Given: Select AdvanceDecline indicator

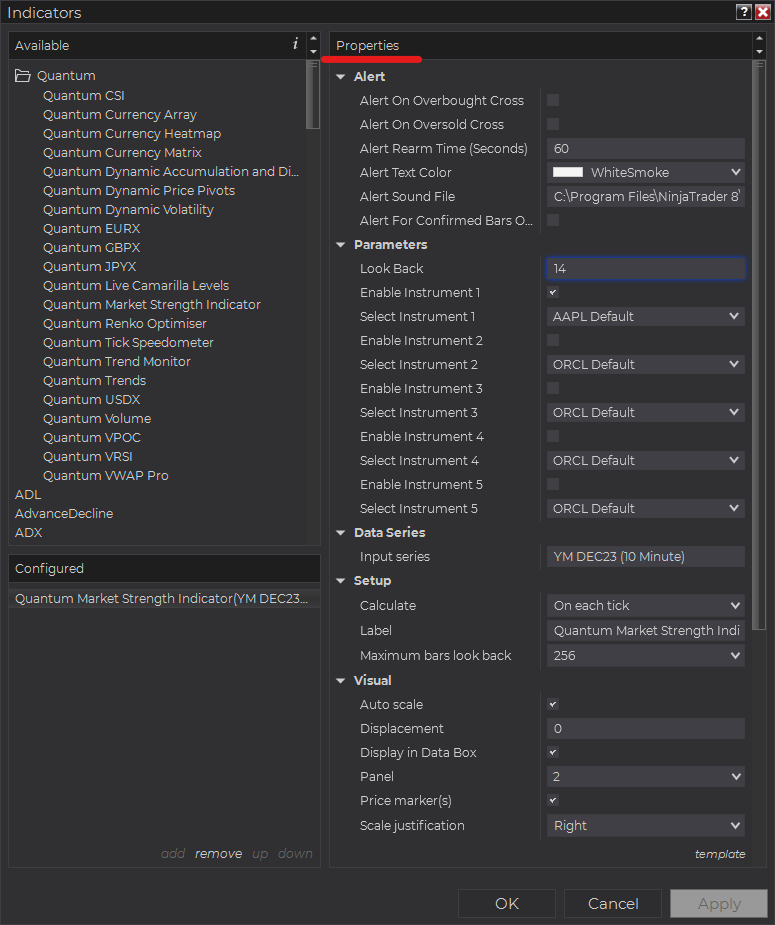Looking at the screenshot, I should point(64,513).
